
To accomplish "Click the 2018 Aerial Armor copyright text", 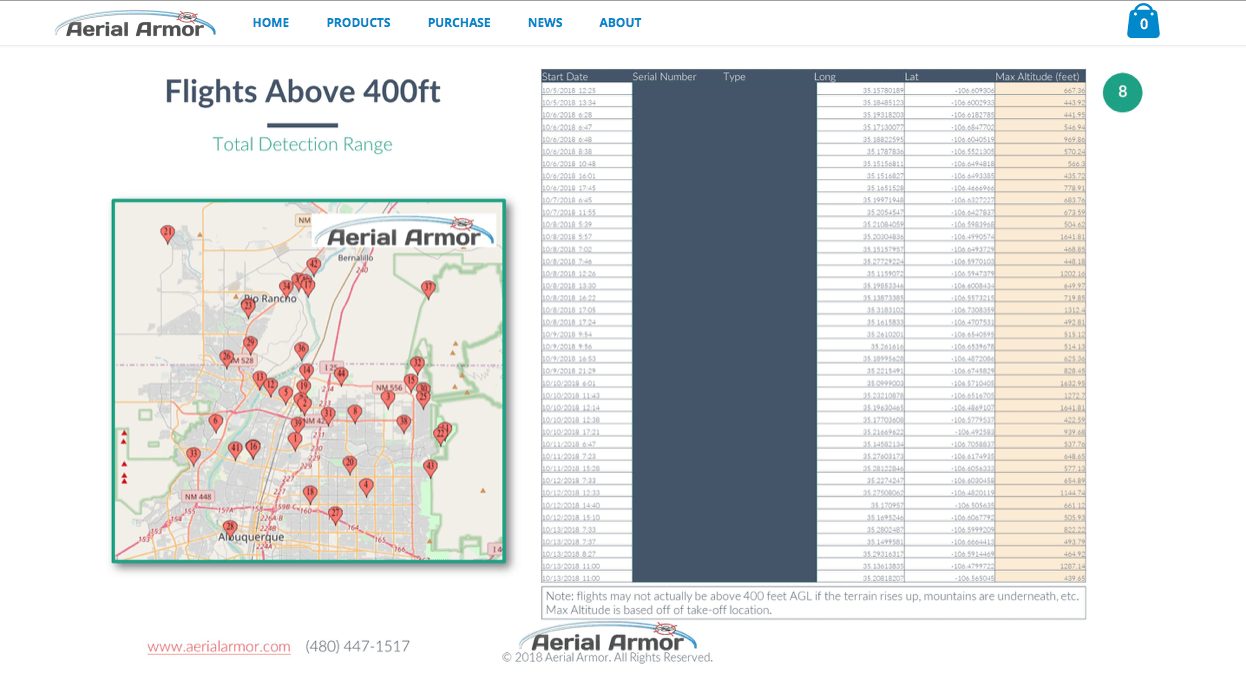I will click(608, 658).
